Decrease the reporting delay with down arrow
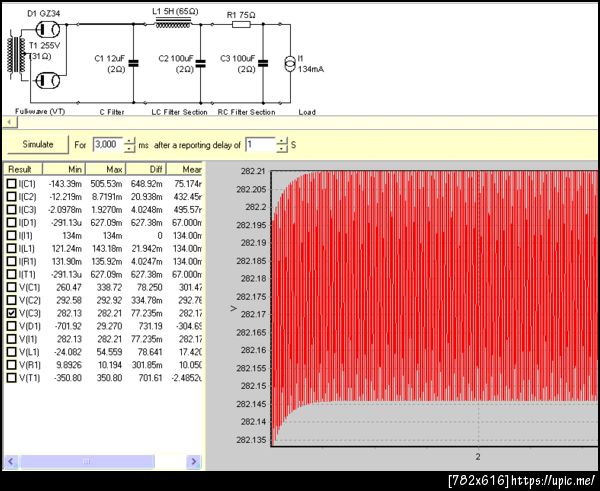 [282, 148]
